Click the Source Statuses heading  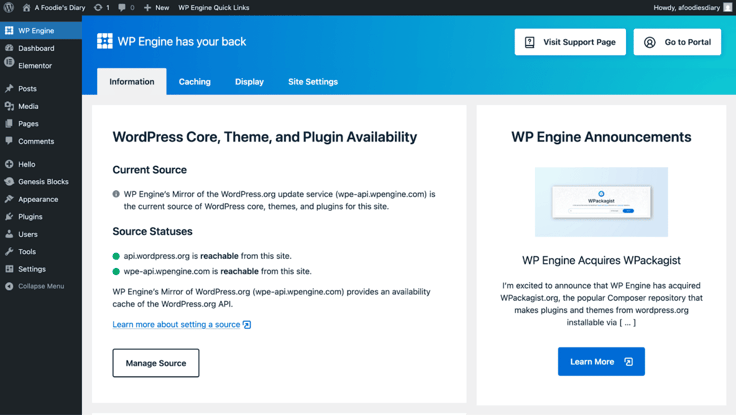click(x=152, y=231)
